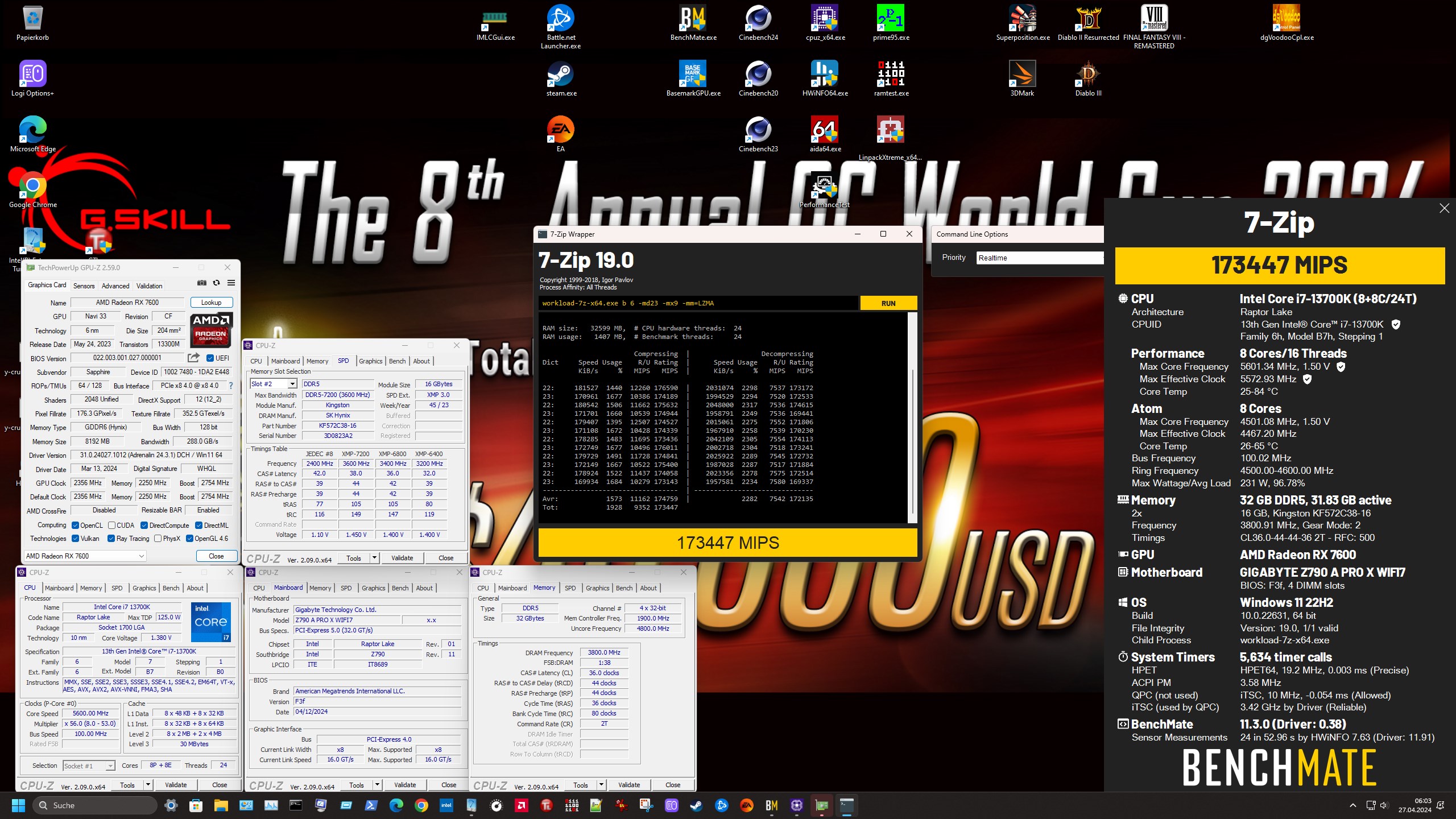The image size is (1456, 819).
Task: Open the Logi Options+ desktop icon
Action: pyautogui.click(x=32, y=78)
